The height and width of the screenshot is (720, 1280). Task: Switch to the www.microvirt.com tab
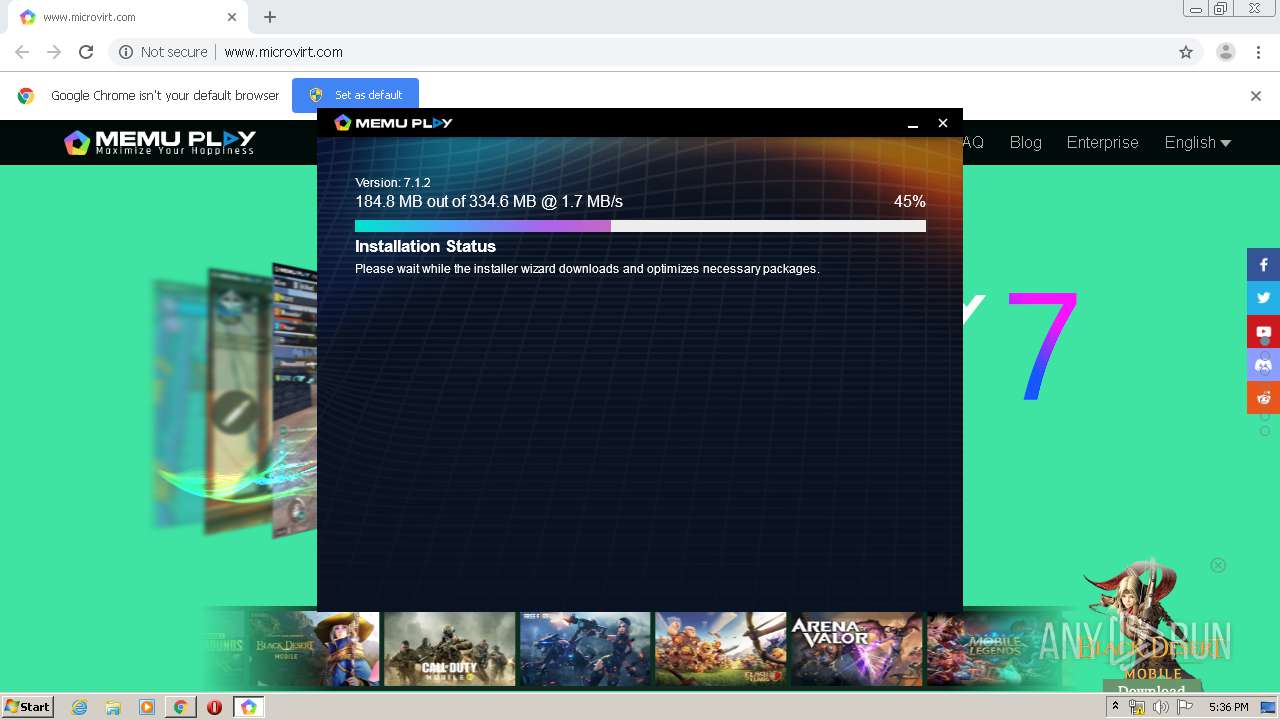[x=125, y=17]
